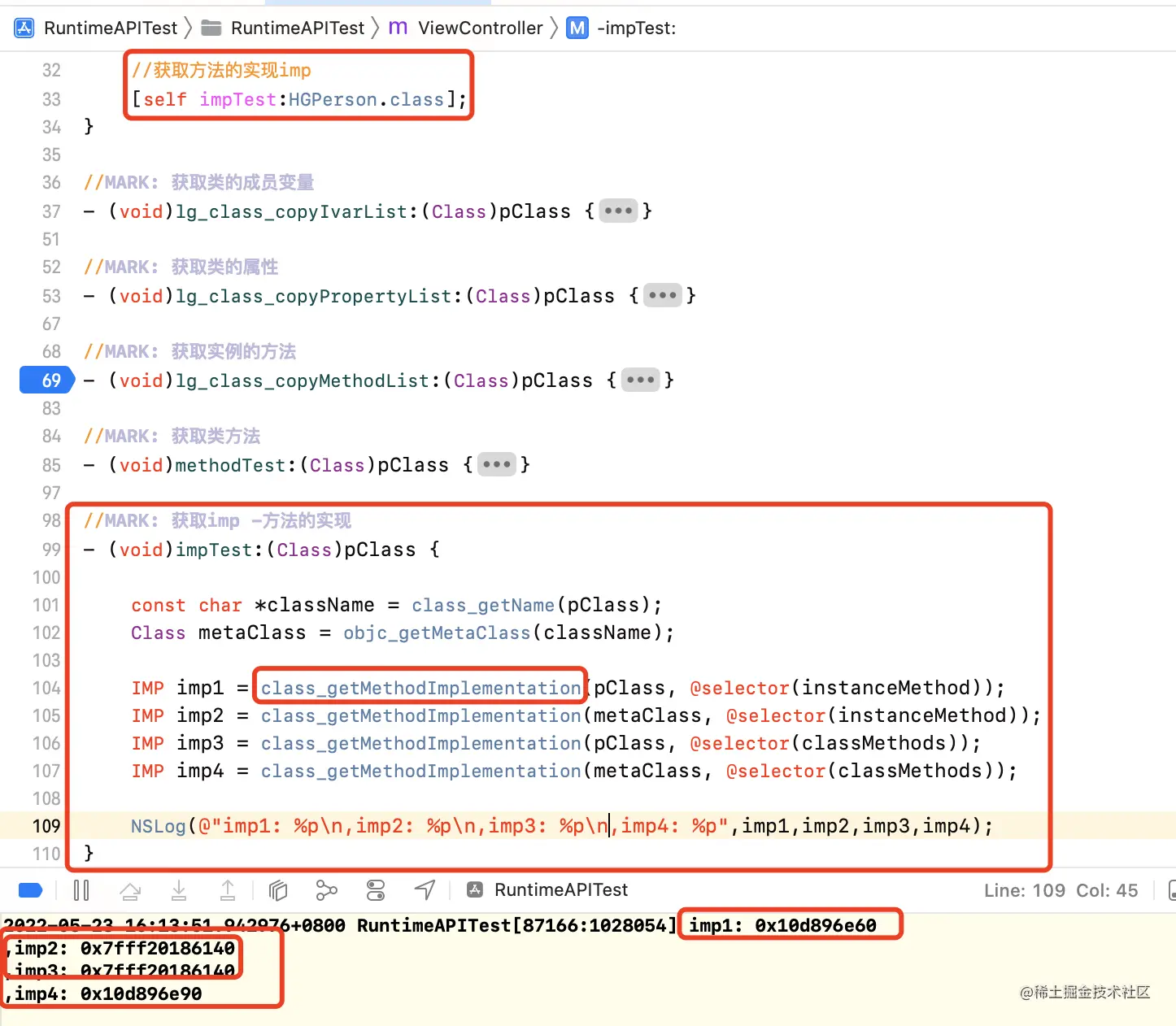Open Debug View Hierarchy icon
Screen dimensions: 1176x1026
(x=278, y=890)
